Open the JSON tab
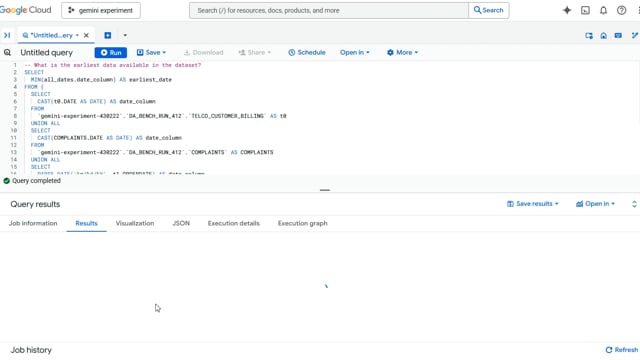The height and width of the screenshot is (360, 640). pyautogui.click(x=181, y=223)
